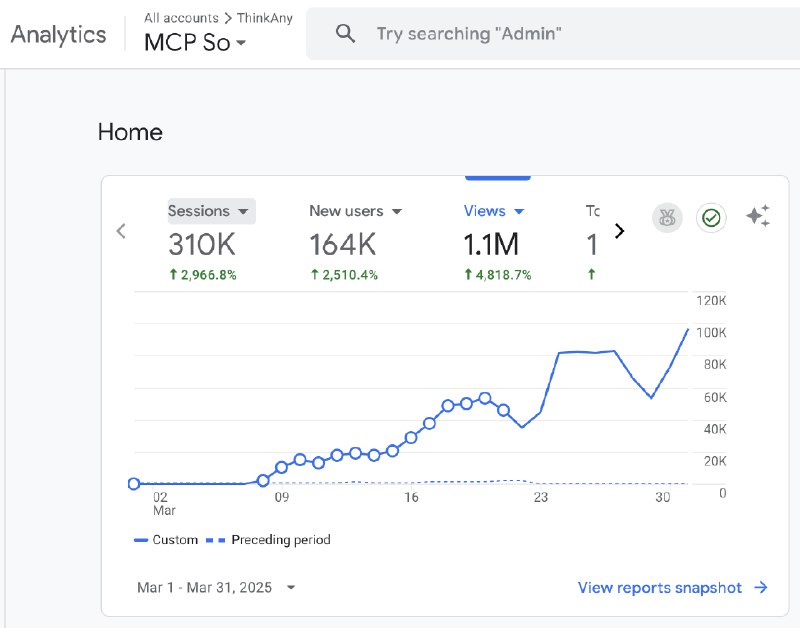Open the MCP So property selector
800x628 pixels.
[195, 42]
